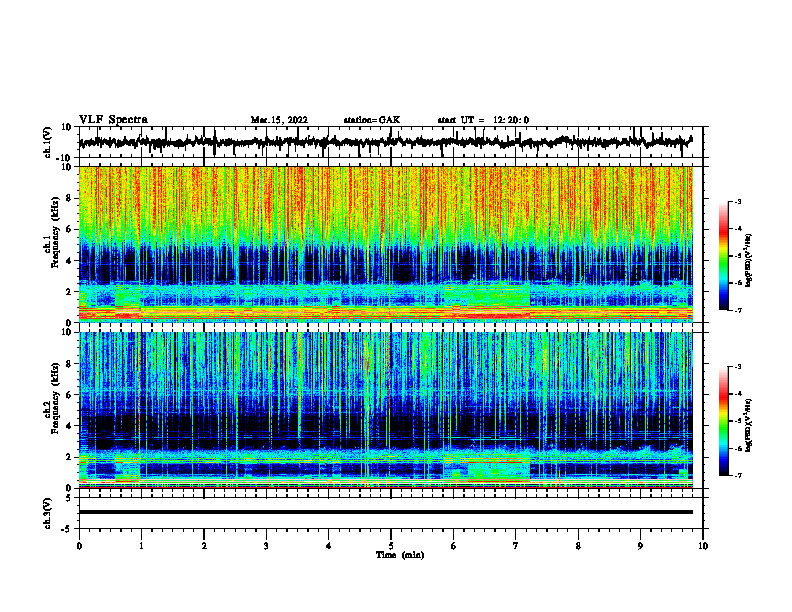This screenshot has height=612, width=792.
Task: Click time axis tick label "1"
Action: coord(141,546)
